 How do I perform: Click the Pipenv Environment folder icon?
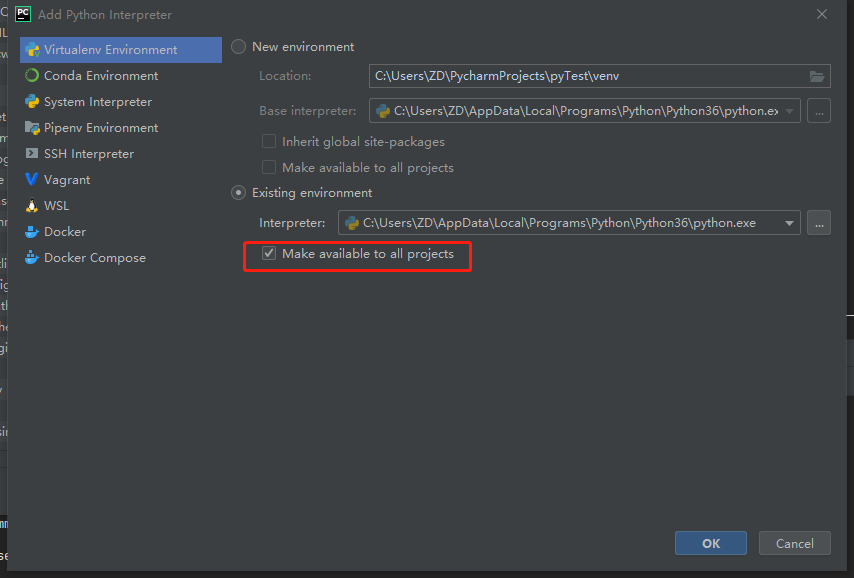point(32,127)
